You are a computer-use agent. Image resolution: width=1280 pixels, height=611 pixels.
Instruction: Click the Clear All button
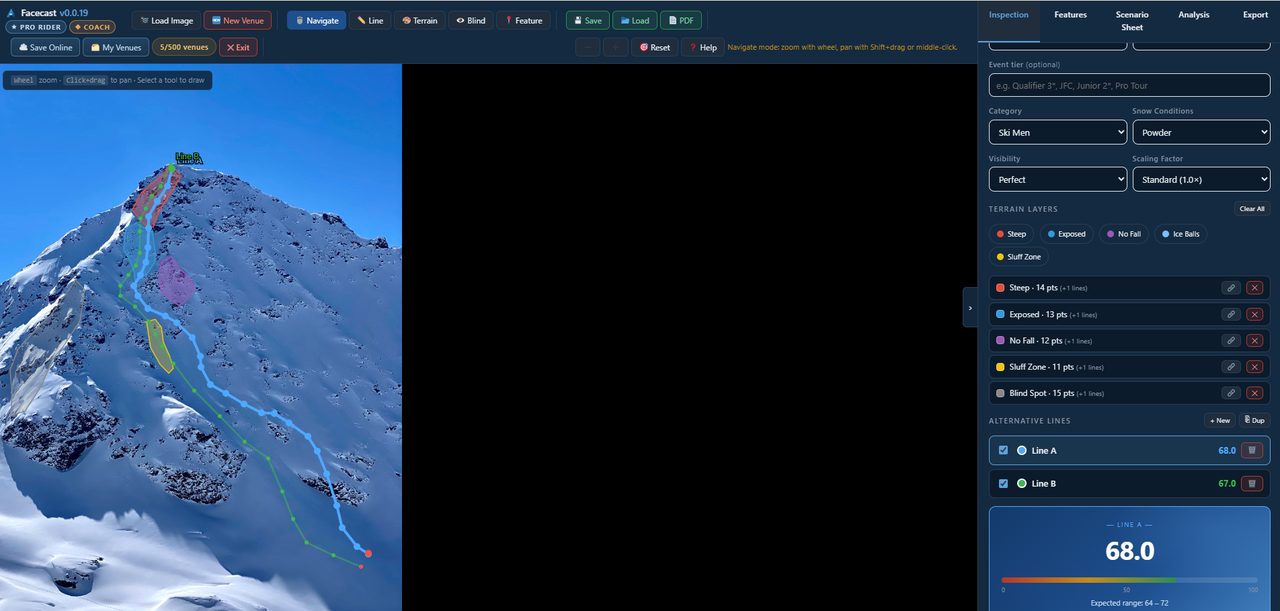[x=1252, y=209]
